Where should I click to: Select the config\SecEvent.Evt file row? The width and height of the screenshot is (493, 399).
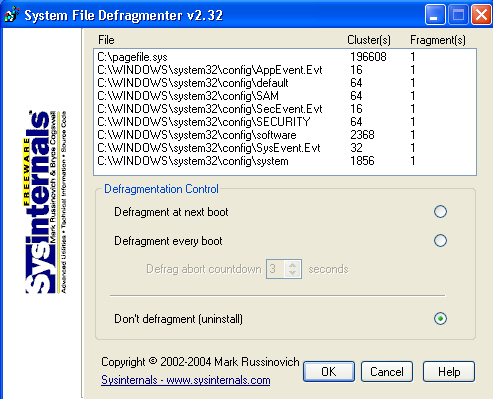point(285,109)
